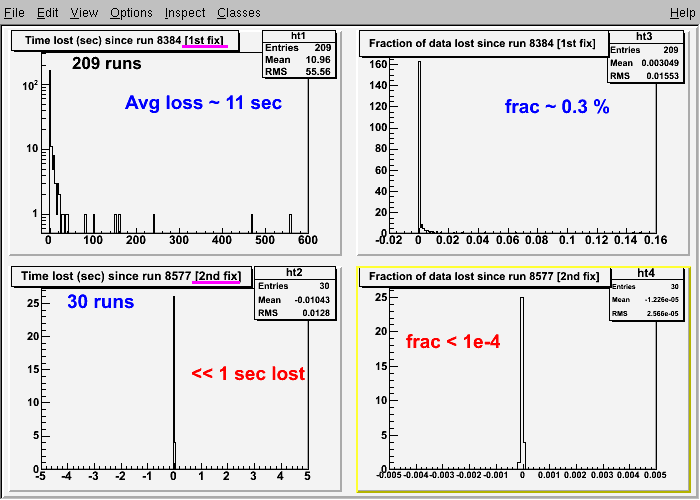
Task: Click the tall histogram peak in the ht3 plot
Action: (419, 147)
